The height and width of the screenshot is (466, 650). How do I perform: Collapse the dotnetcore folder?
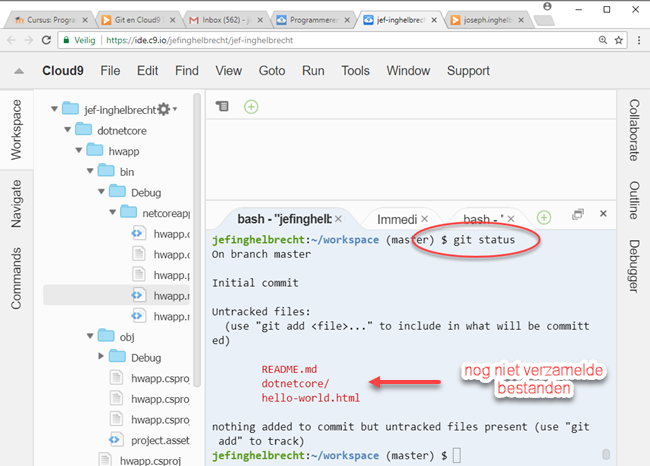click(x=68, y=130)
